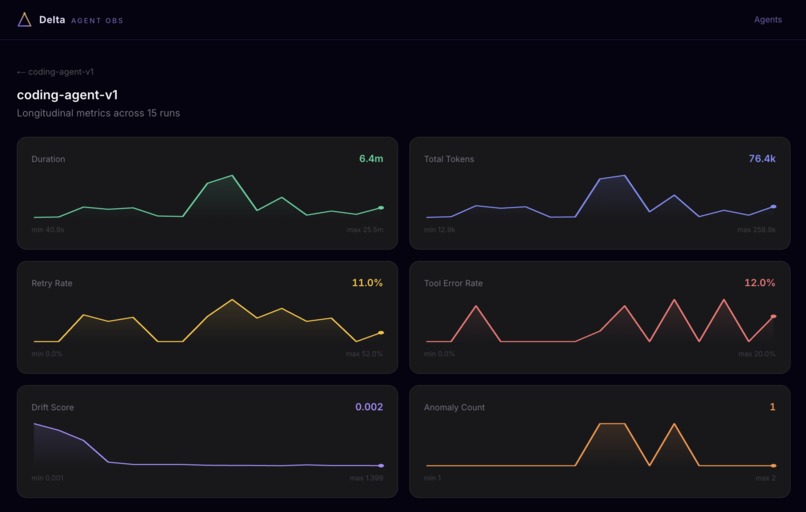Select the Drift Score chart title

[x=52, y=408]
